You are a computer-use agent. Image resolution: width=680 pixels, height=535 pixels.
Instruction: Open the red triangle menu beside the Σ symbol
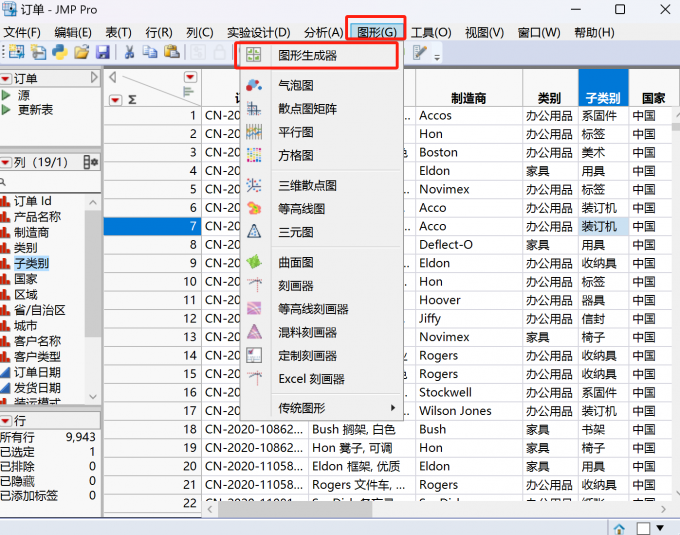[115, 100]
